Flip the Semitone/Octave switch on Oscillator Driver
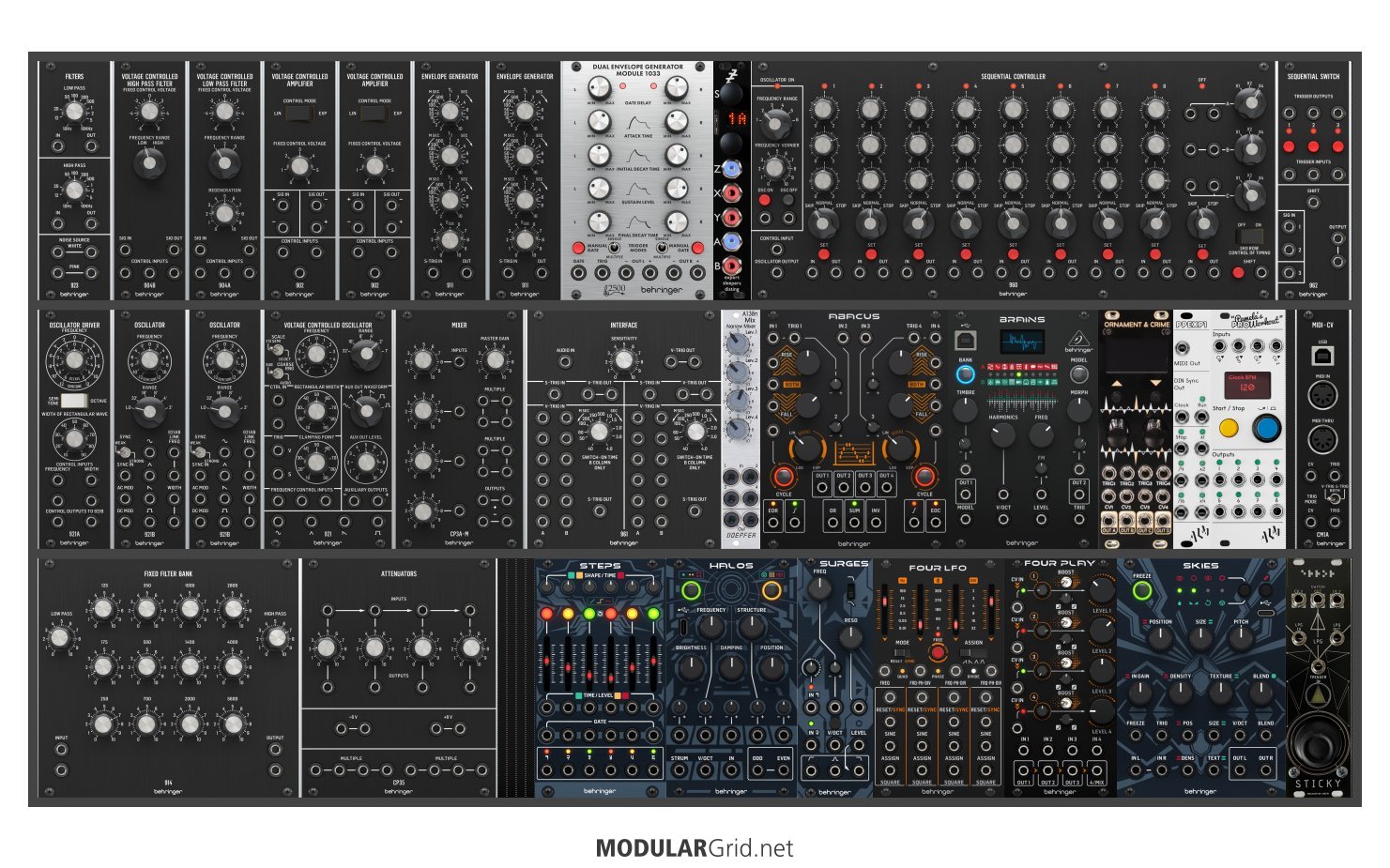The height and width of the screenshot is (868, 1390). click(73, 401)
